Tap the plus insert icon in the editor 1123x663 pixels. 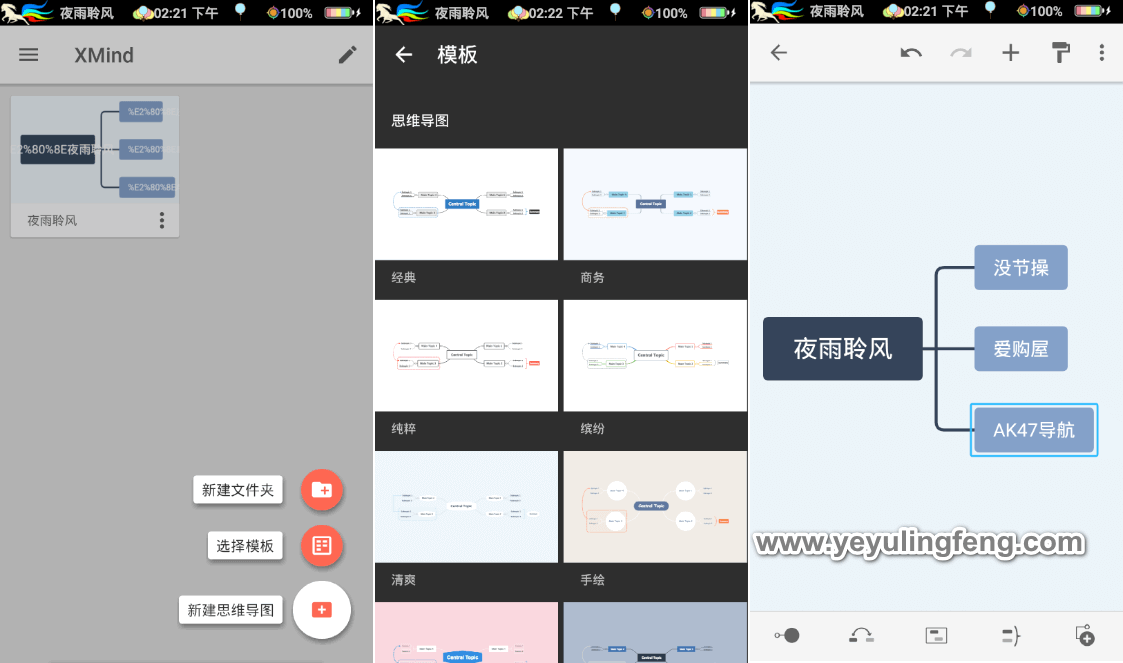[1011, 52]
